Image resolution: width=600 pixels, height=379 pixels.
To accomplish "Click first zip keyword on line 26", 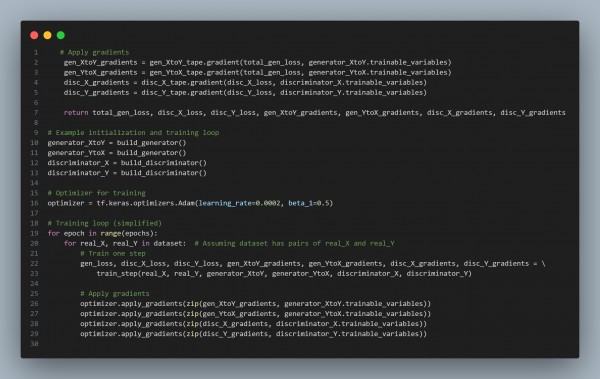I will [x=192, y=304].
